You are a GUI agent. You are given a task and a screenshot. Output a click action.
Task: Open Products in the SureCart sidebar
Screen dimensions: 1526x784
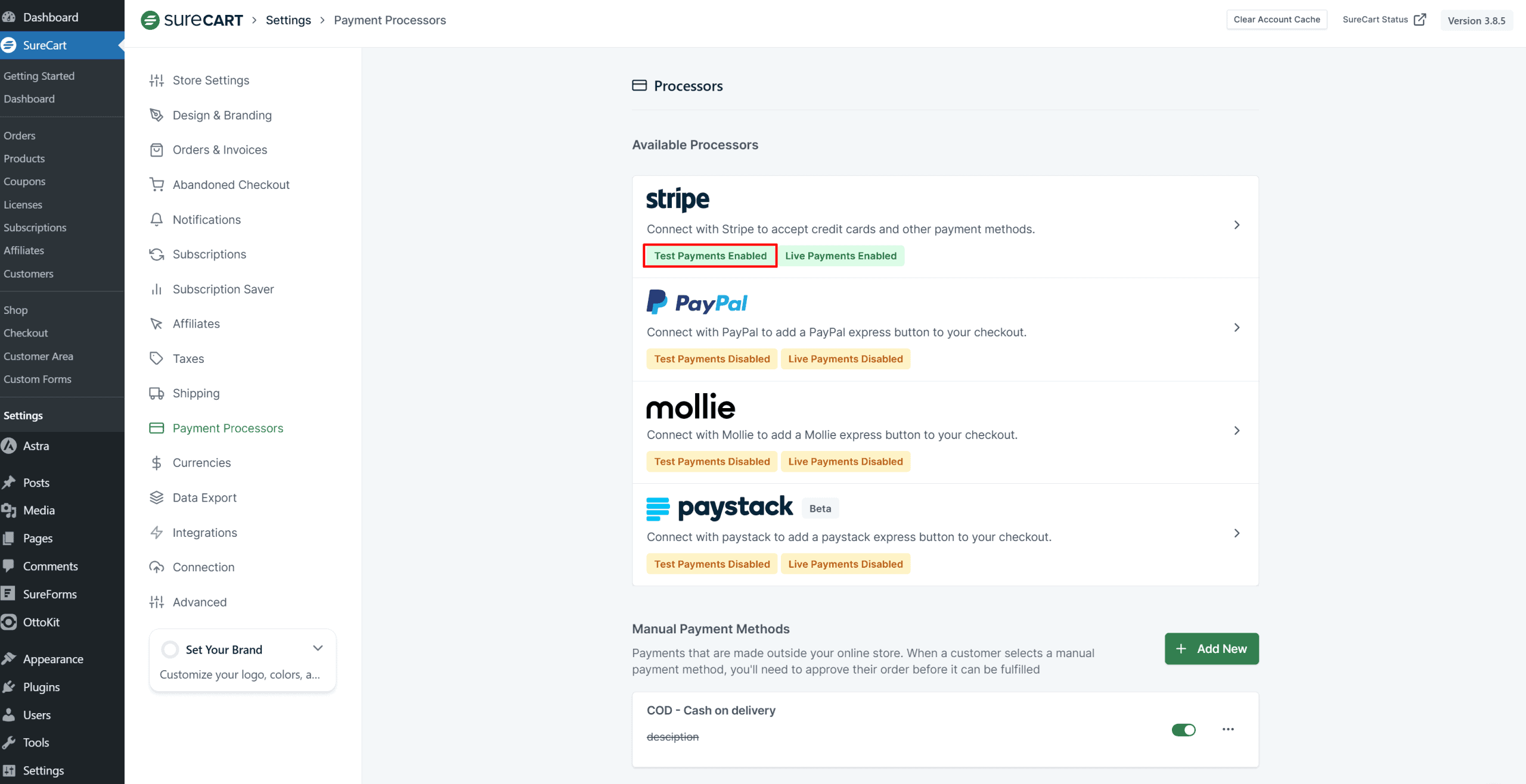(24, 158)
